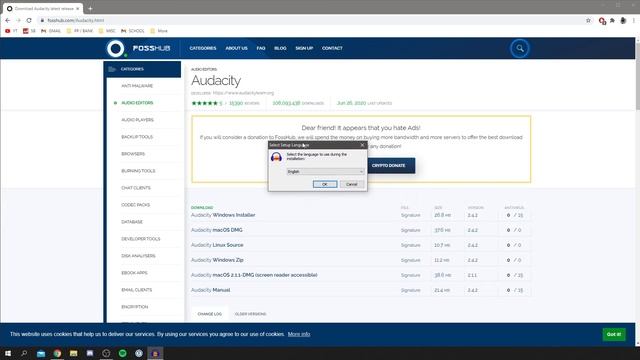The width and height of the screenshot is (640, 360).
Task: Select BURNING TOOLS category in sidebar
Action: tap(138, 171)
